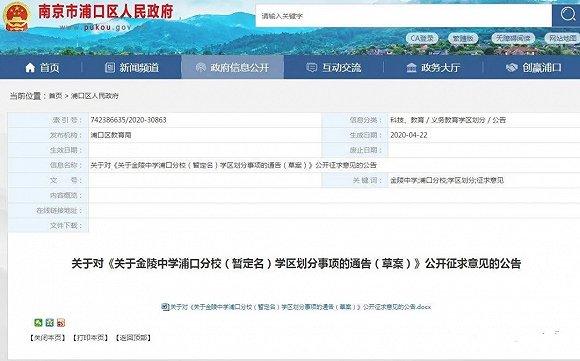Viewport: 580px width, 361px height.
Task: Click the 生成日期 label cell
Action: click(x=355, y=135)
